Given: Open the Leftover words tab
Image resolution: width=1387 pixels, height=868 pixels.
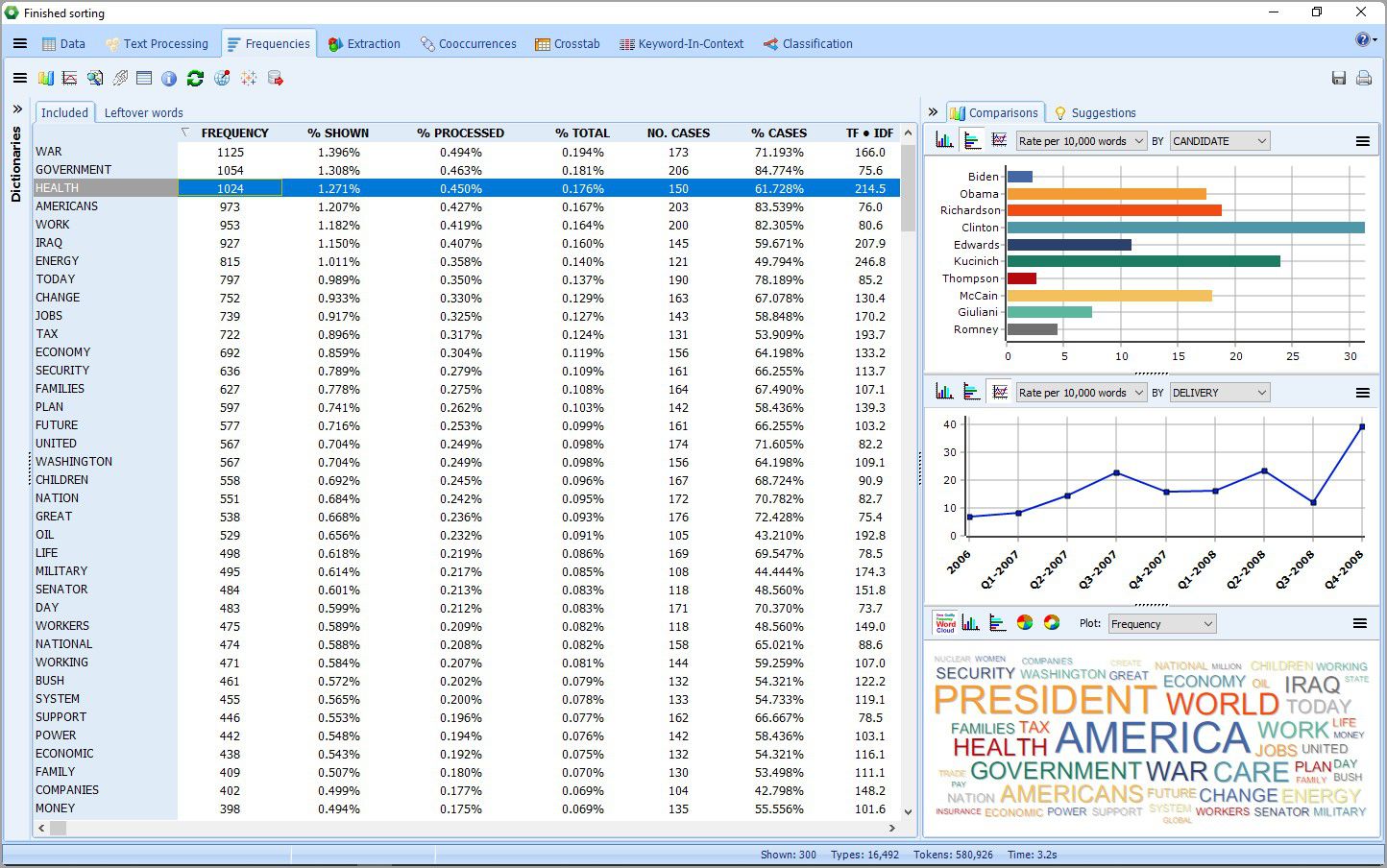Looking at the screenshot, I should (x=143, y=113).
